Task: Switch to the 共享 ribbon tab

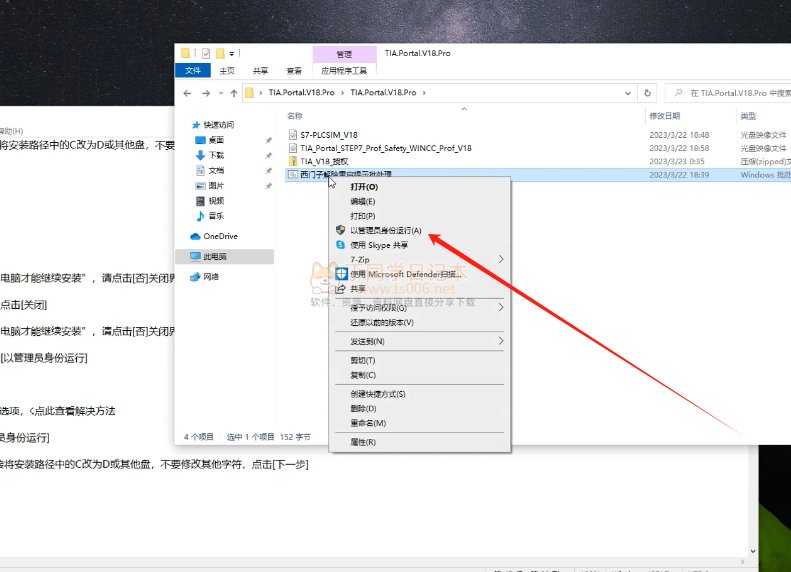Action: [x=260, y=71]
